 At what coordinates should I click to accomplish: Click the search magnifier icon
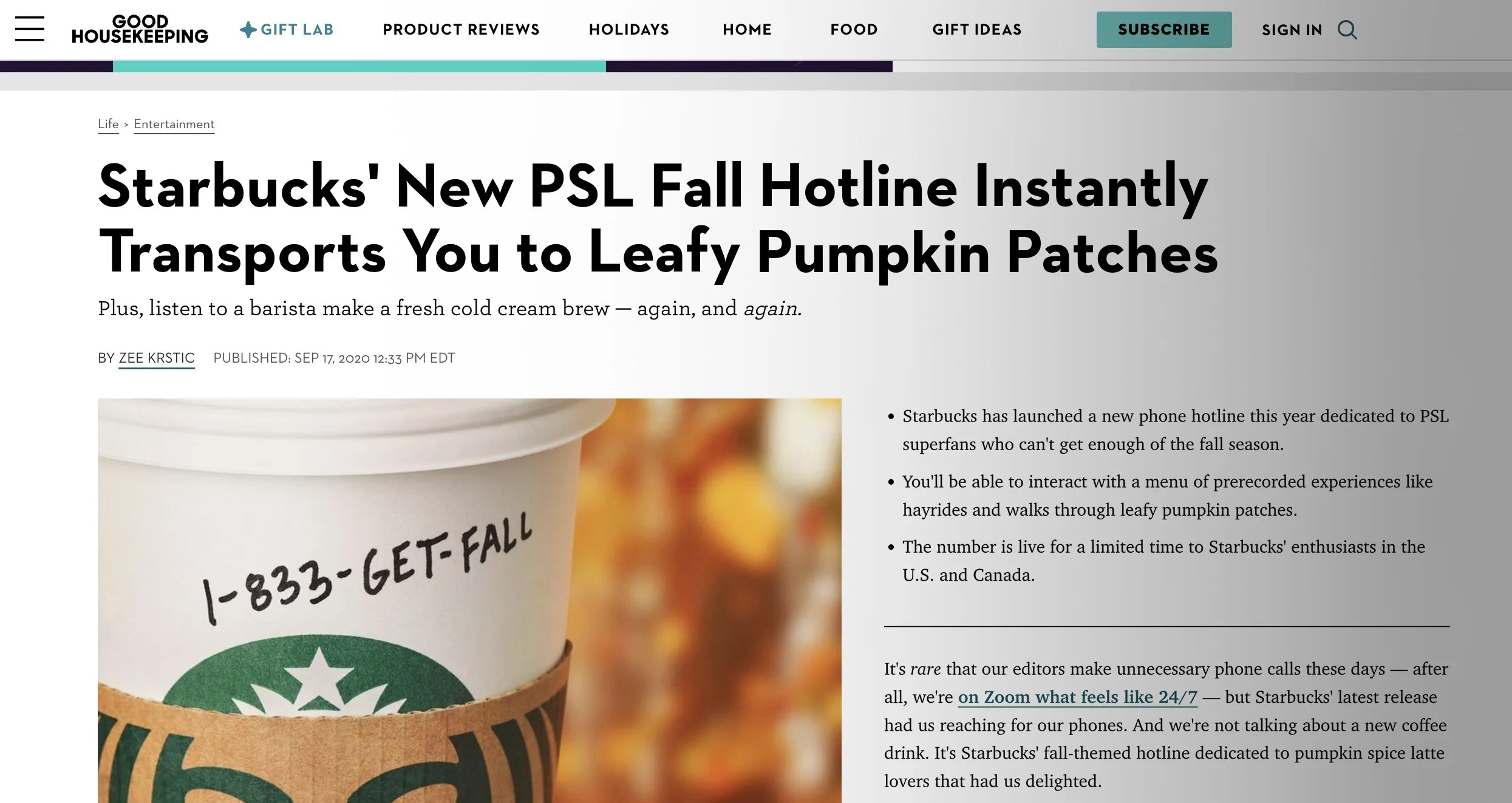1347,29
